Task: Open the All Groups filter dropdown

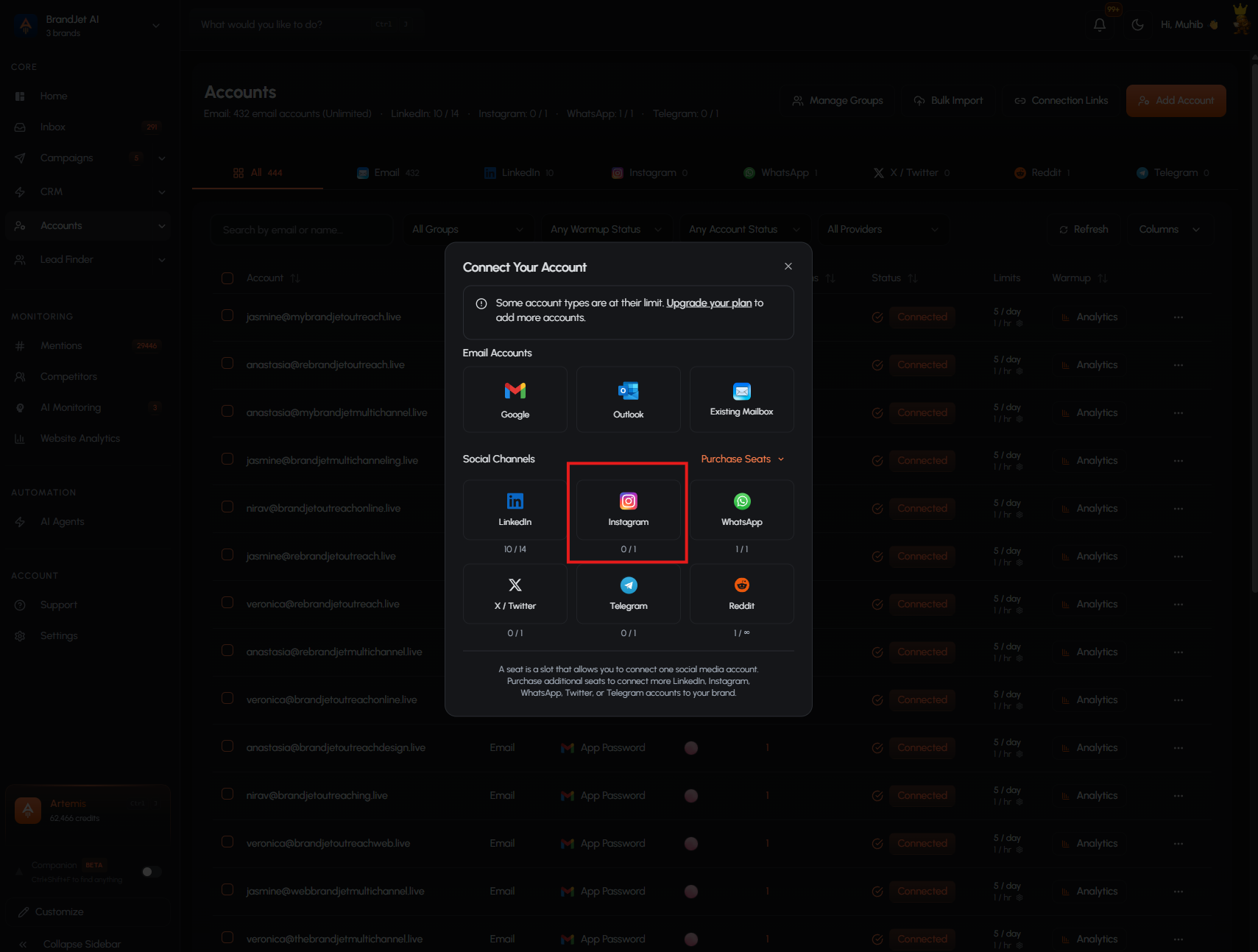Action: pos(468,230)
